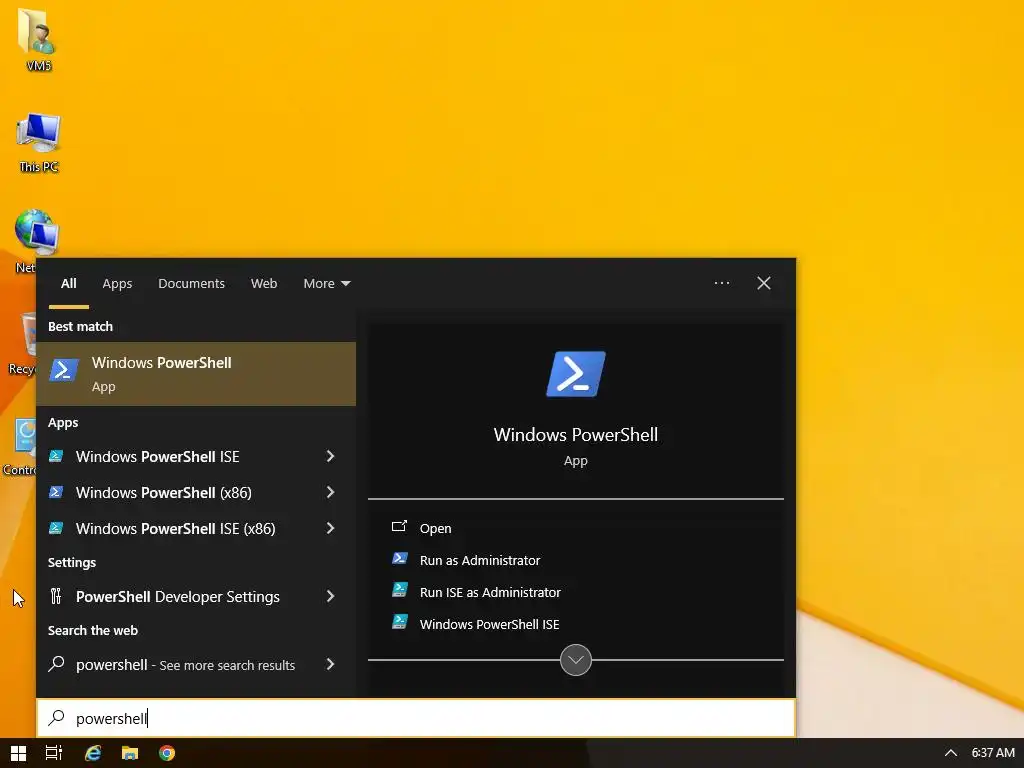
Task: Open the Windows Start button
Action: (x=18, y=753)
